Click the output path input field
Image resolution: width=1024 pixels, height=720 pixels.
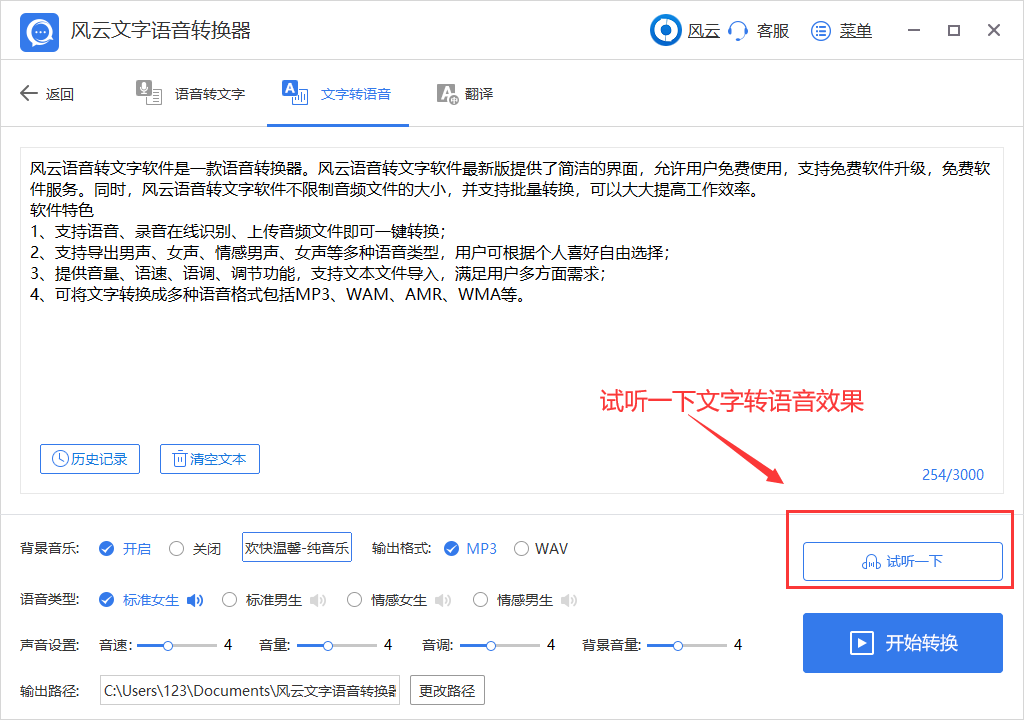click(250, 690)
